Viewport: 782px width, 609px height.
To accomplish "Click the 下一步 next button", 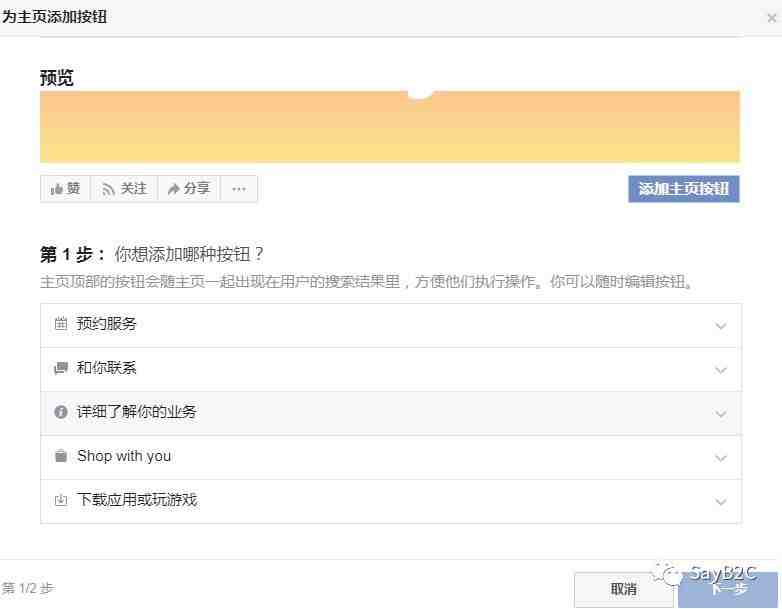I will point(728,590).
